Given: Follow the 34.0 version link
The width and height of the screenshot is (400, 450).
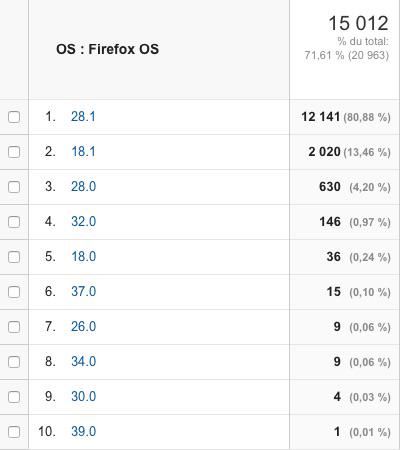Looking at the screenshot, I should click(x=83, y=362).
